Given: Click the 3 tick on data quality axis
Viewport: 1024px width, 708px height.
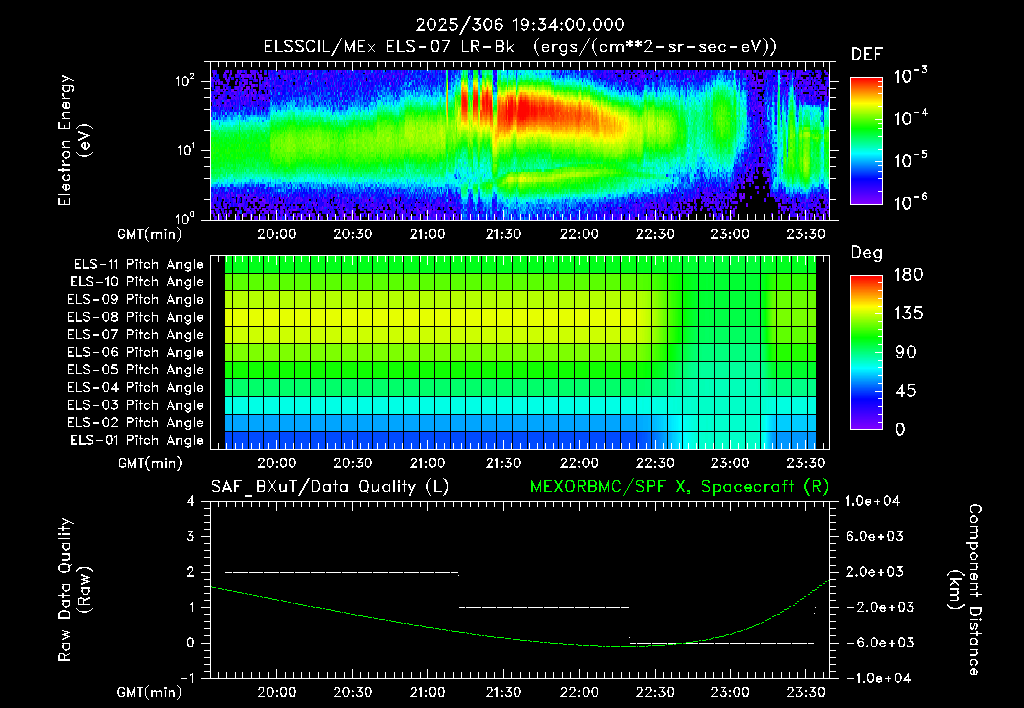Looking at the screenshot, I should tap(191, 536).
